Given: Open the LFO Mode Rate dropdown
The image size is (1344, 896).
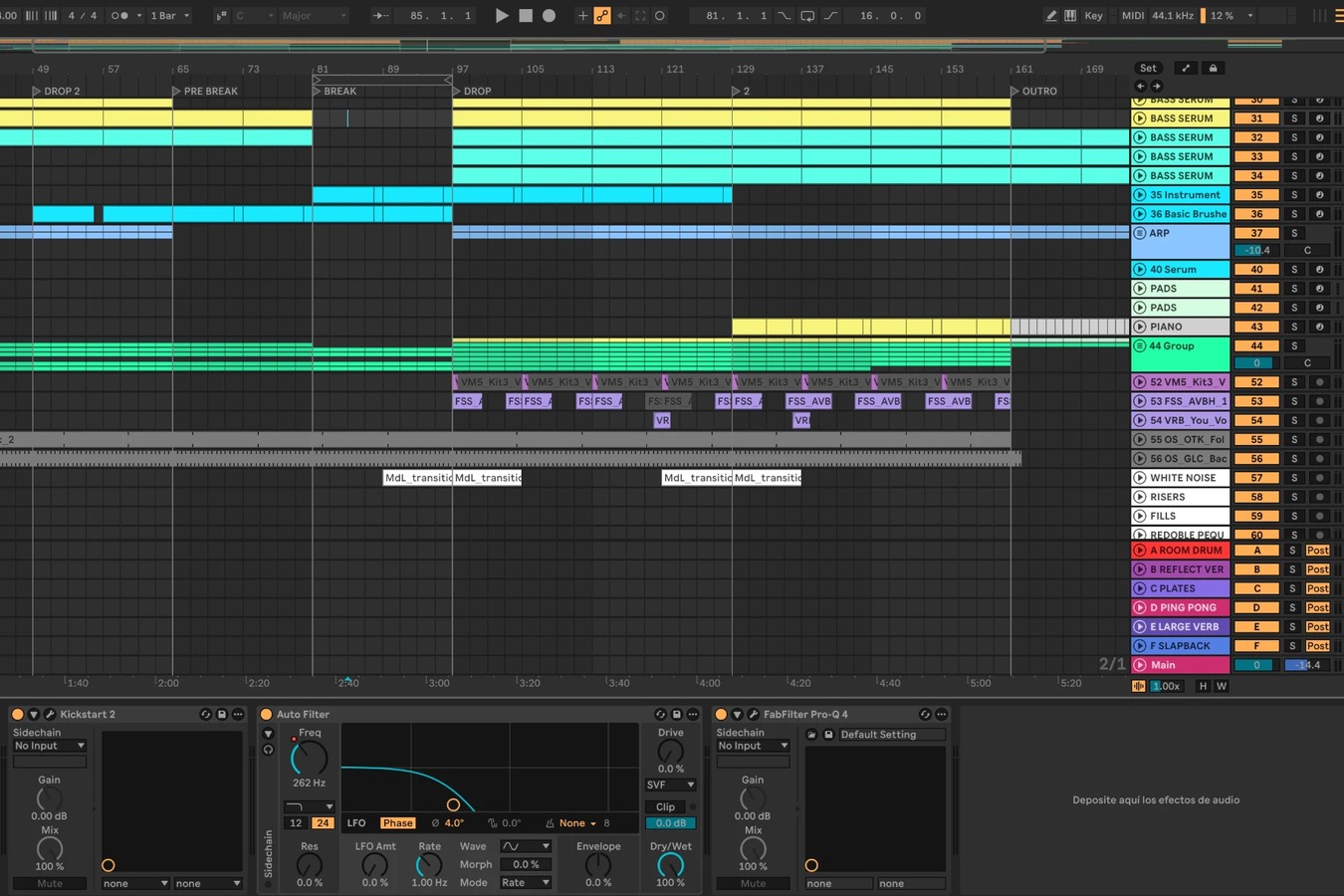Looking at the screenshot, I should 526,882.
